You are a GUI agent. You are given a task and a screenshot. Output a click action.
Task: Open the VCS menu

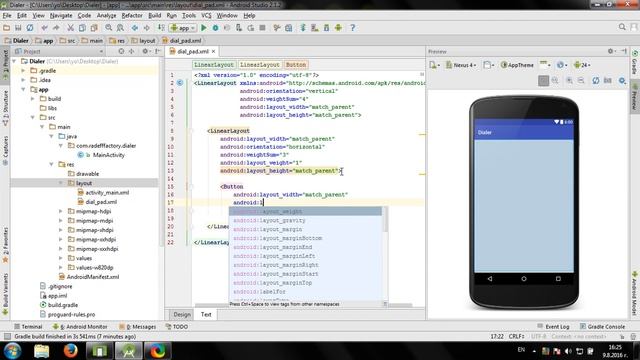pyautogui.click(x=206, y=16)
